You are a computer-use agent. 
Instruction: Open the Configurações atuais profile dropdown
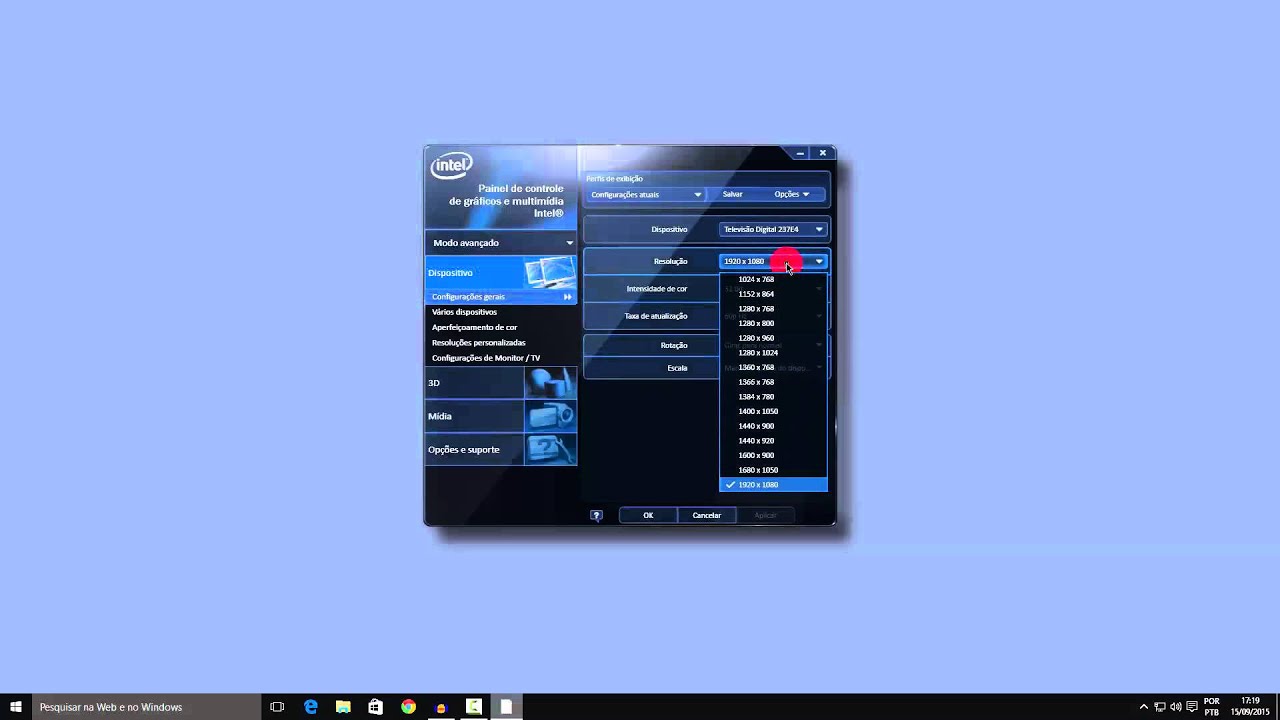[646, 194]
